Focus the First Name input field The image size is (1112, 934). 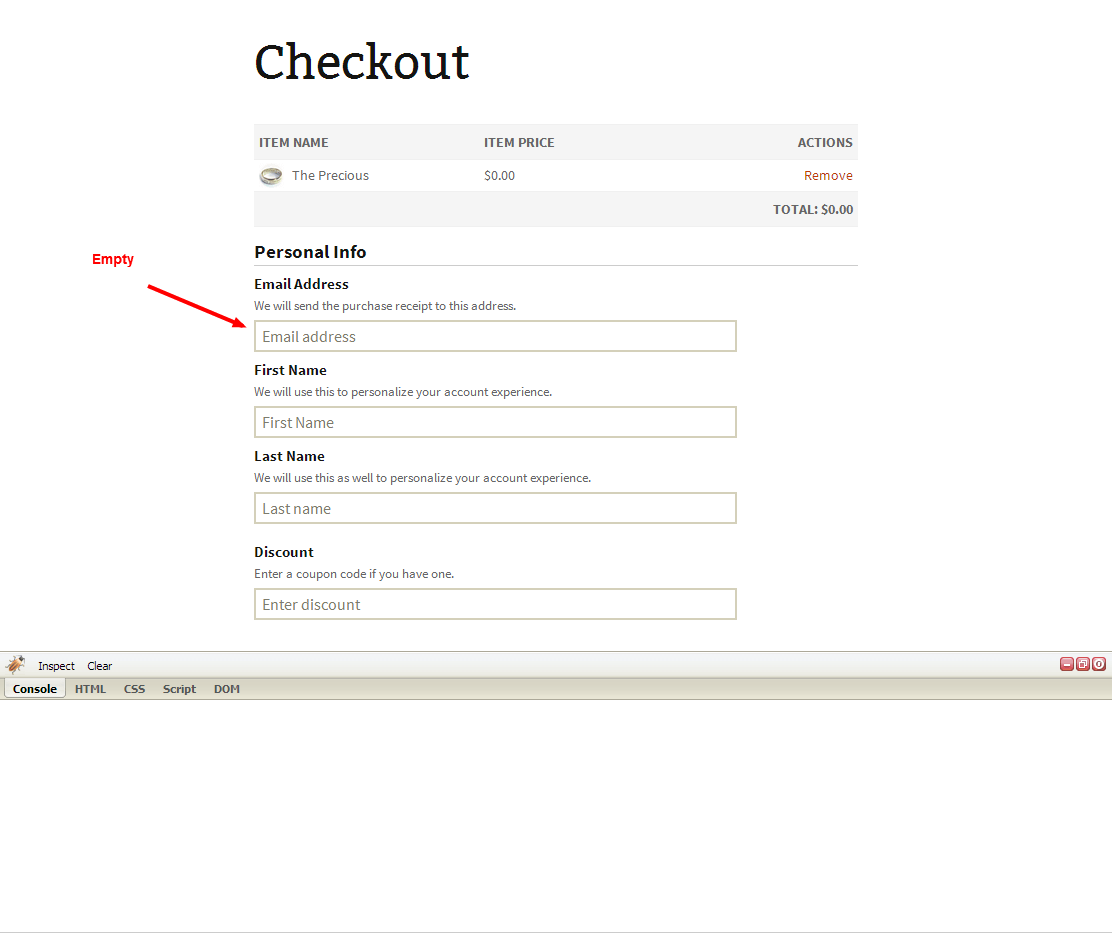[495, 422]
